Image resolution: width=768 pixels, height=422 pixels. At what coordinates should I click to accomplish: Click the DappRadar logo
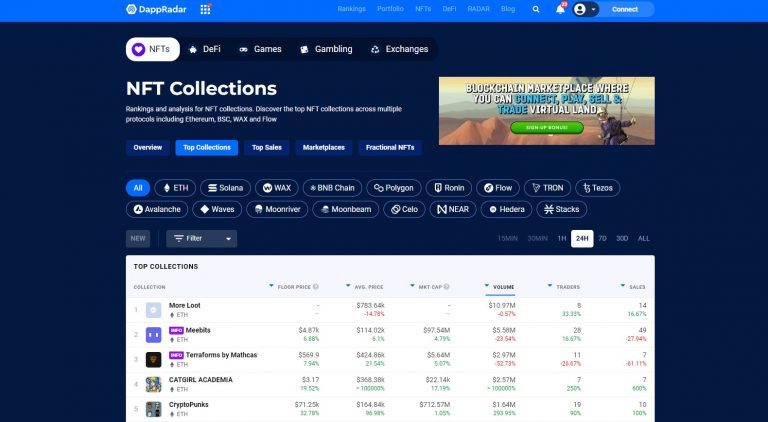coord(157,9)
